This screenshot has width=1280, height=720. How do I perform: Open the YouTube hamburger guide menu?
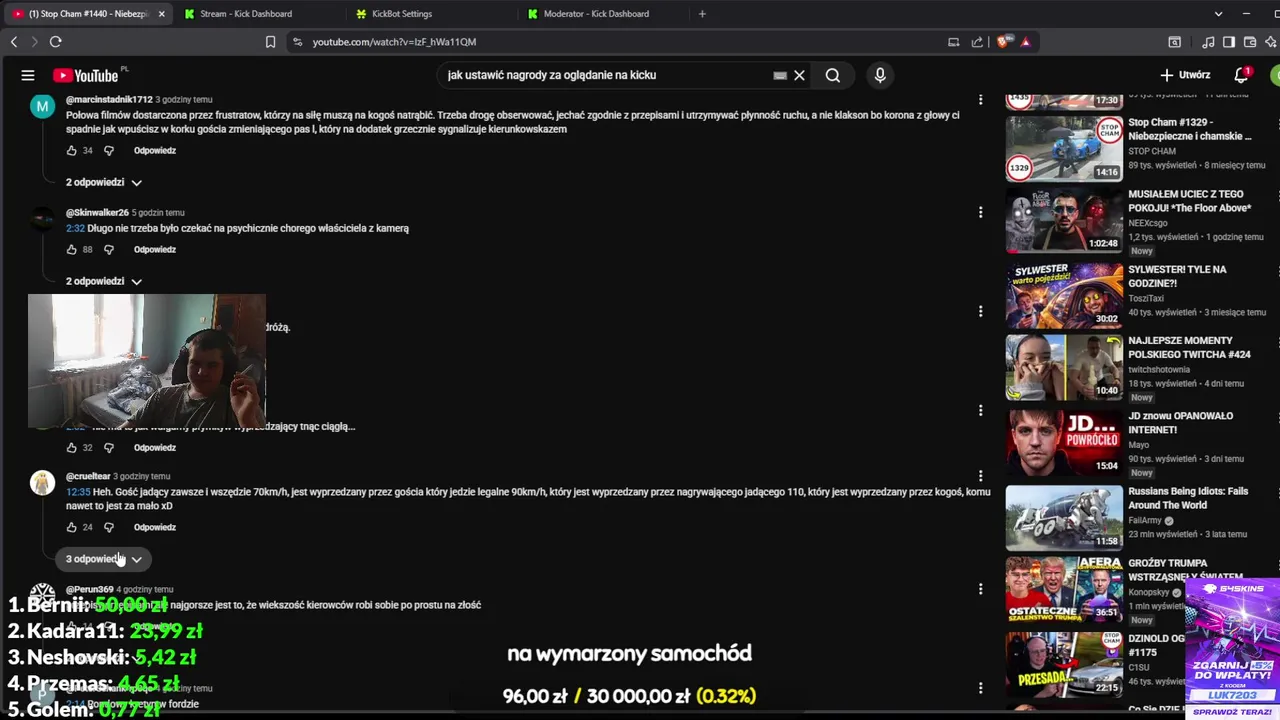click(28, 75)
